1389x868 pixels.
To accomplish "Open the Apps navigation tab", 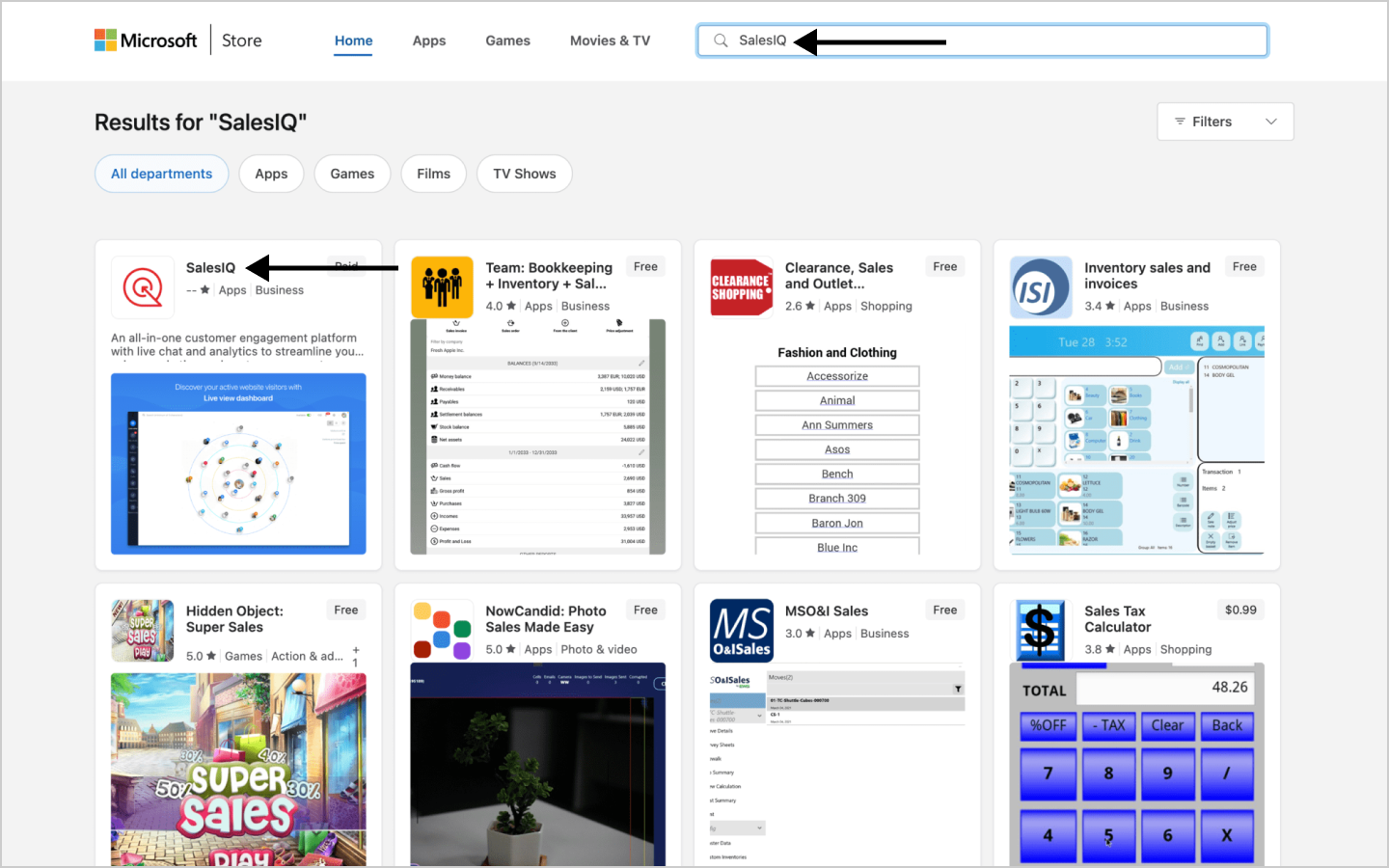I will tap(429, 41).
